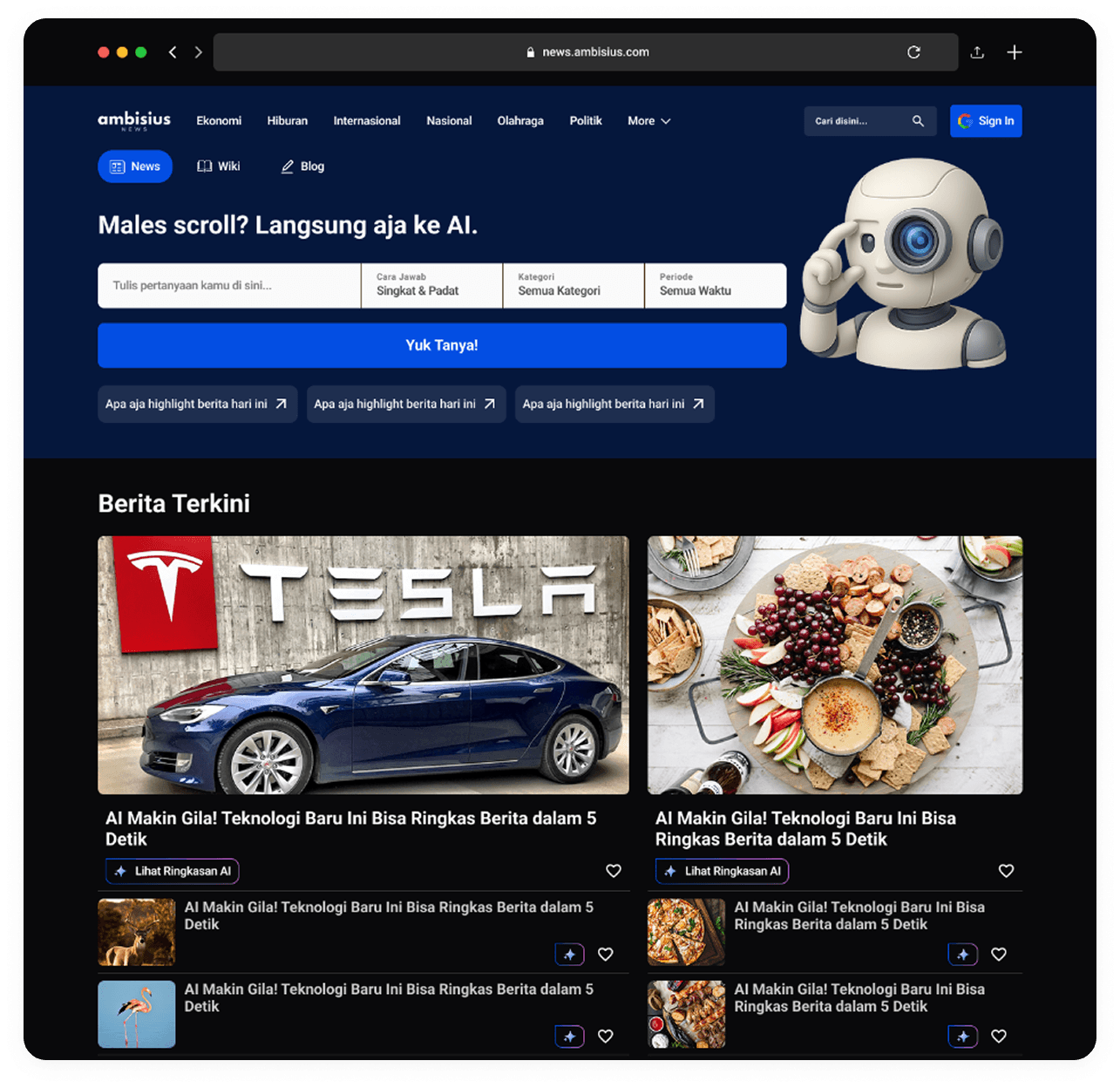Open the browser share icon
Screen dimensions: 1120x1088
[x=977, y=52]
